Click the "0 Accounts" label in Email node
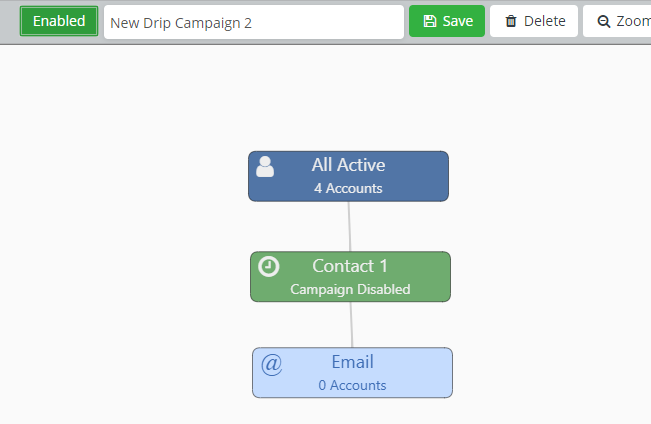Image resolution: width=651 pixels, height=424 pixels. pos(352,385)
